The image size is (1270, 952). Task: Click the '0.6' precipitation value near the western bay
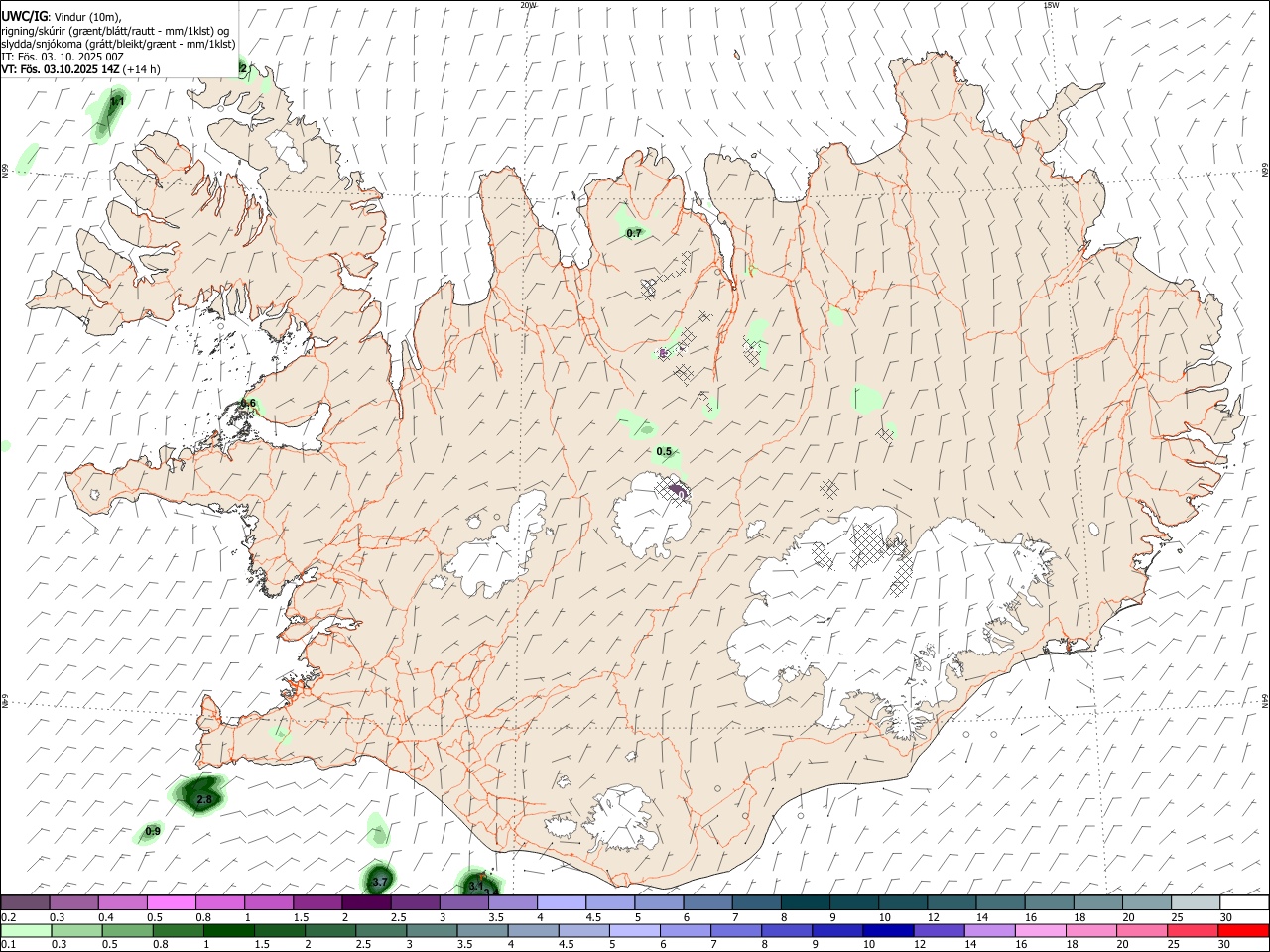[248, 403]
